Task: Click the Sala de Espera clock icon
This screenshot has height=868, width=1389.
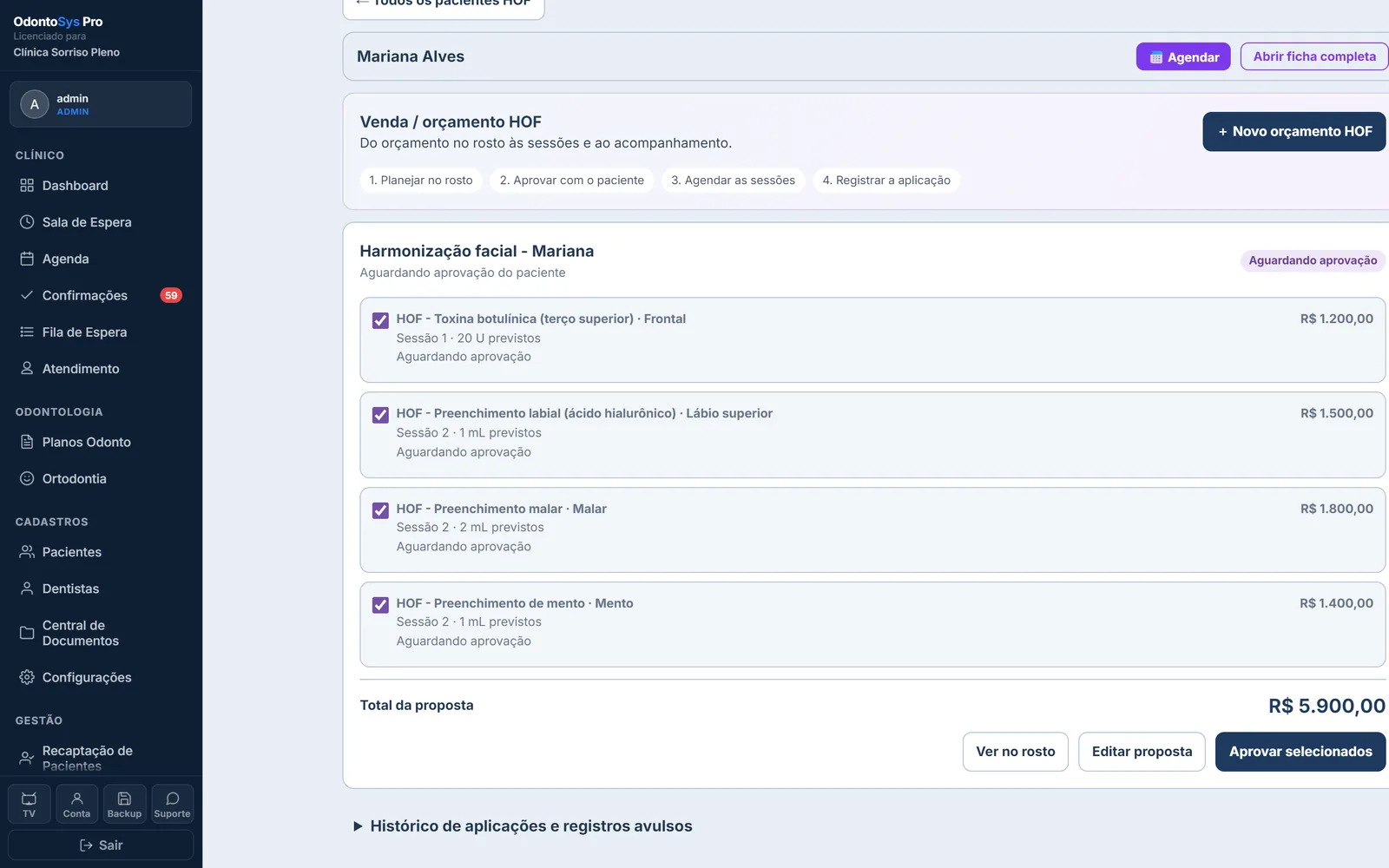Action: coord(27,222)
